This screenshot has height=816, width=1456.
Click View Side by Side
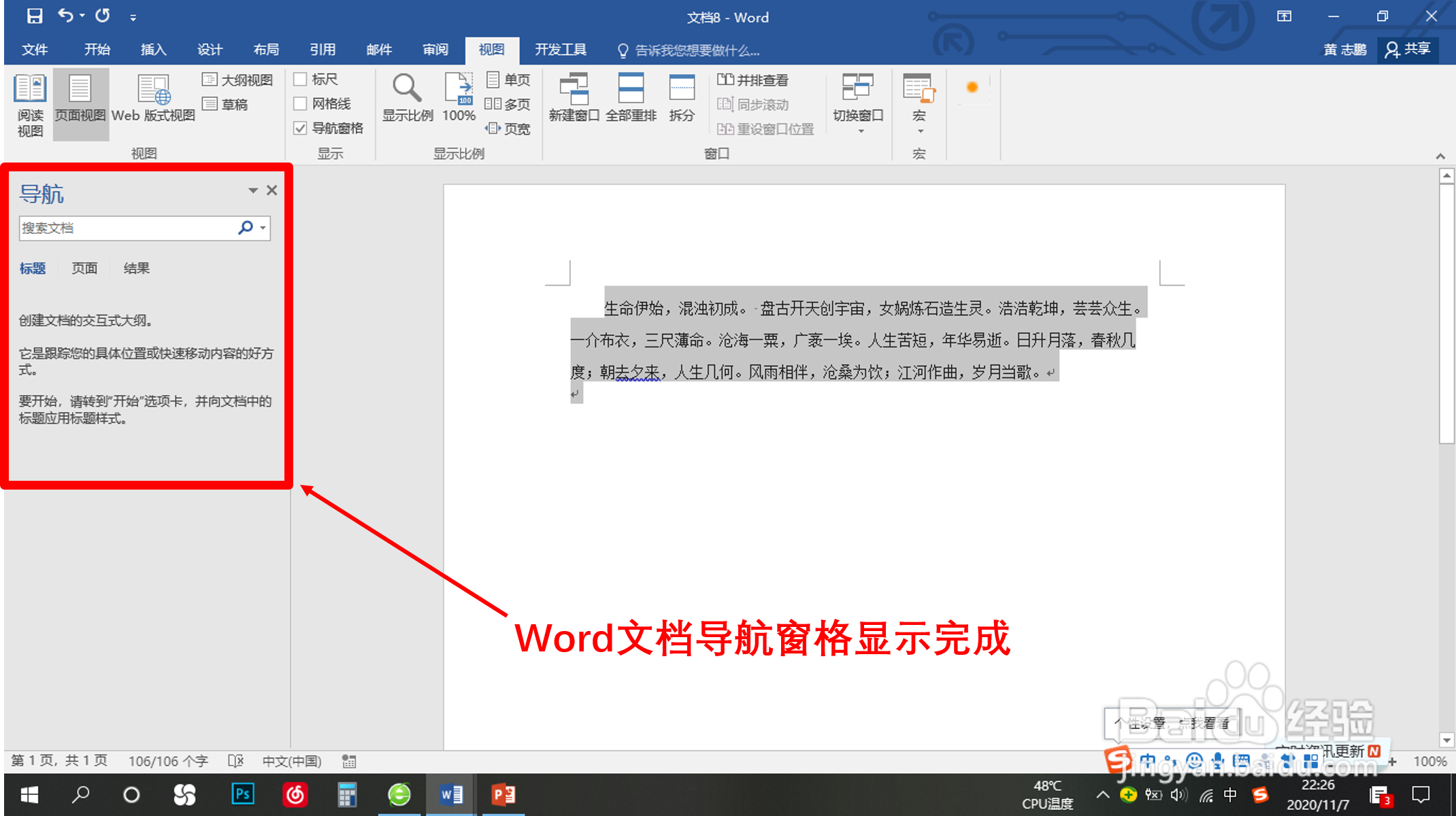click(752, 80)
